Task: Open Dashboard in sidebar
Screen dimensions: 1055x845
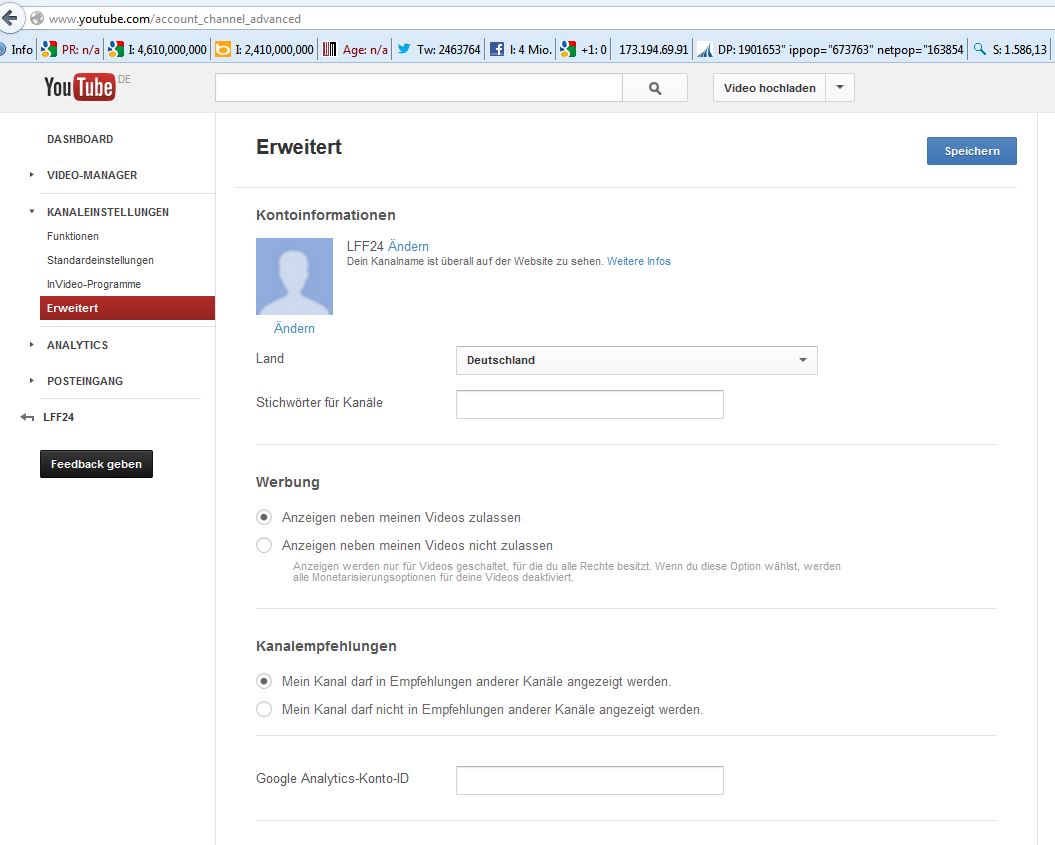Action: [x=80, y=139]
